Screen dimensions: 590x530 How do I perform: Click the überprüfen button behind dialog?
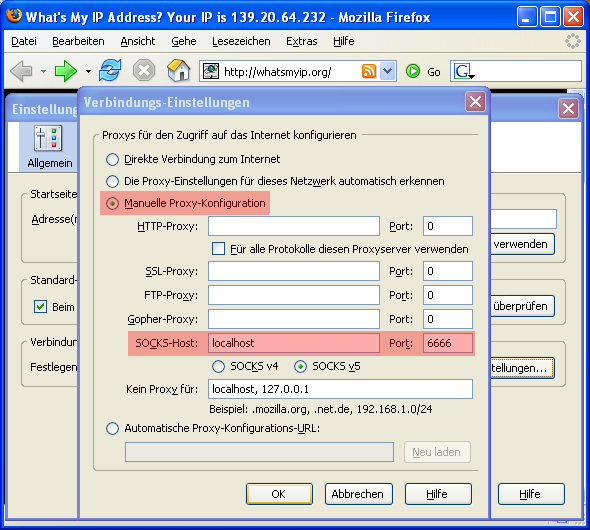pyautogui.click(x=522, y=306)
